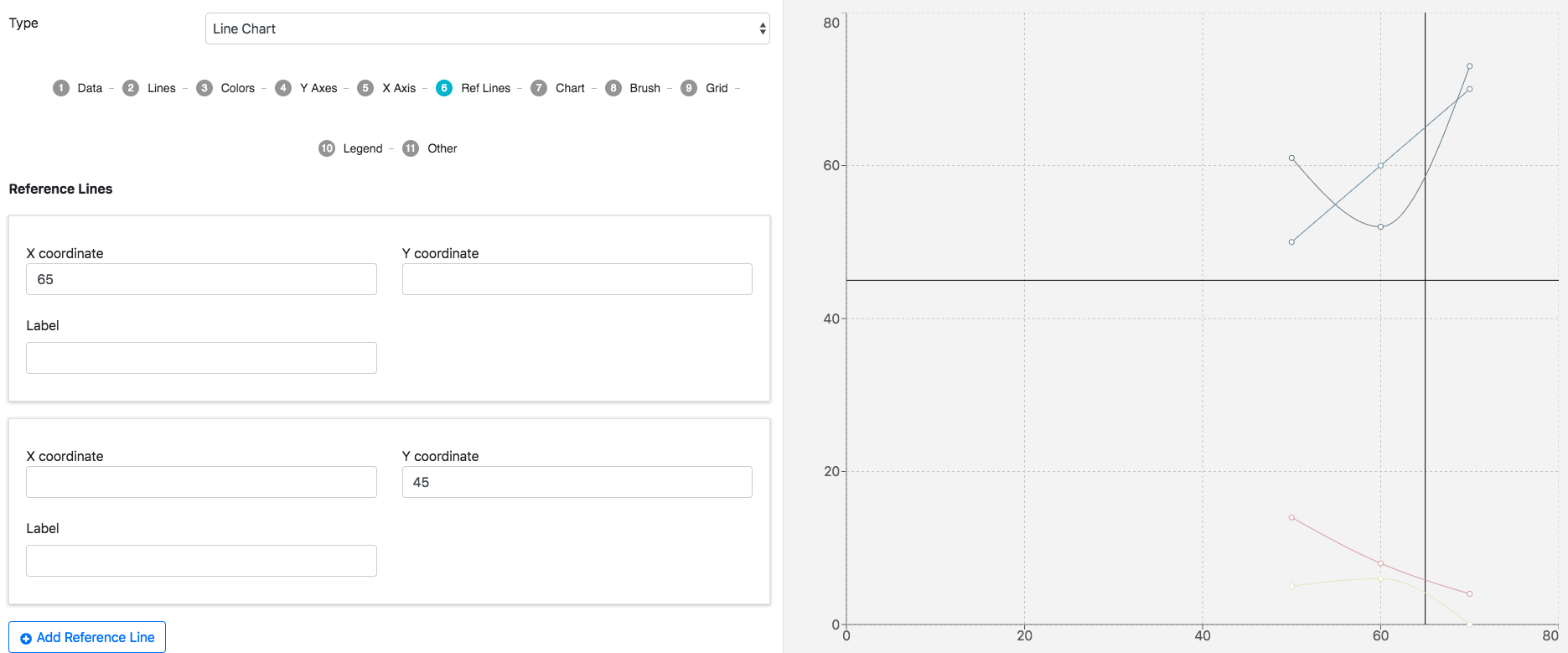Go to the Grid step tab
Viewport: 1568px width, 653px height.
point(716,88)
